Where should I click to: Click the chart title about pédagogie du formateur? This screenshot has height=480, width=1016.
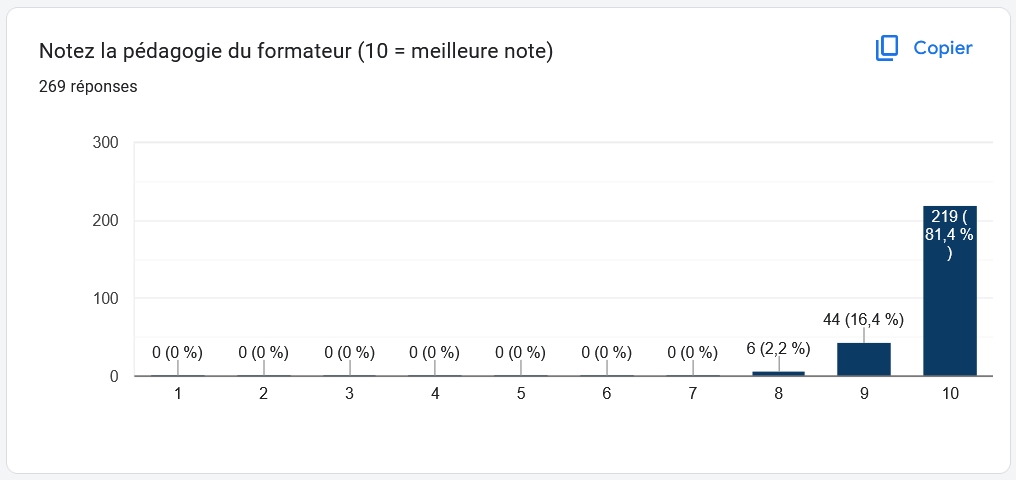tap(295, 51)
